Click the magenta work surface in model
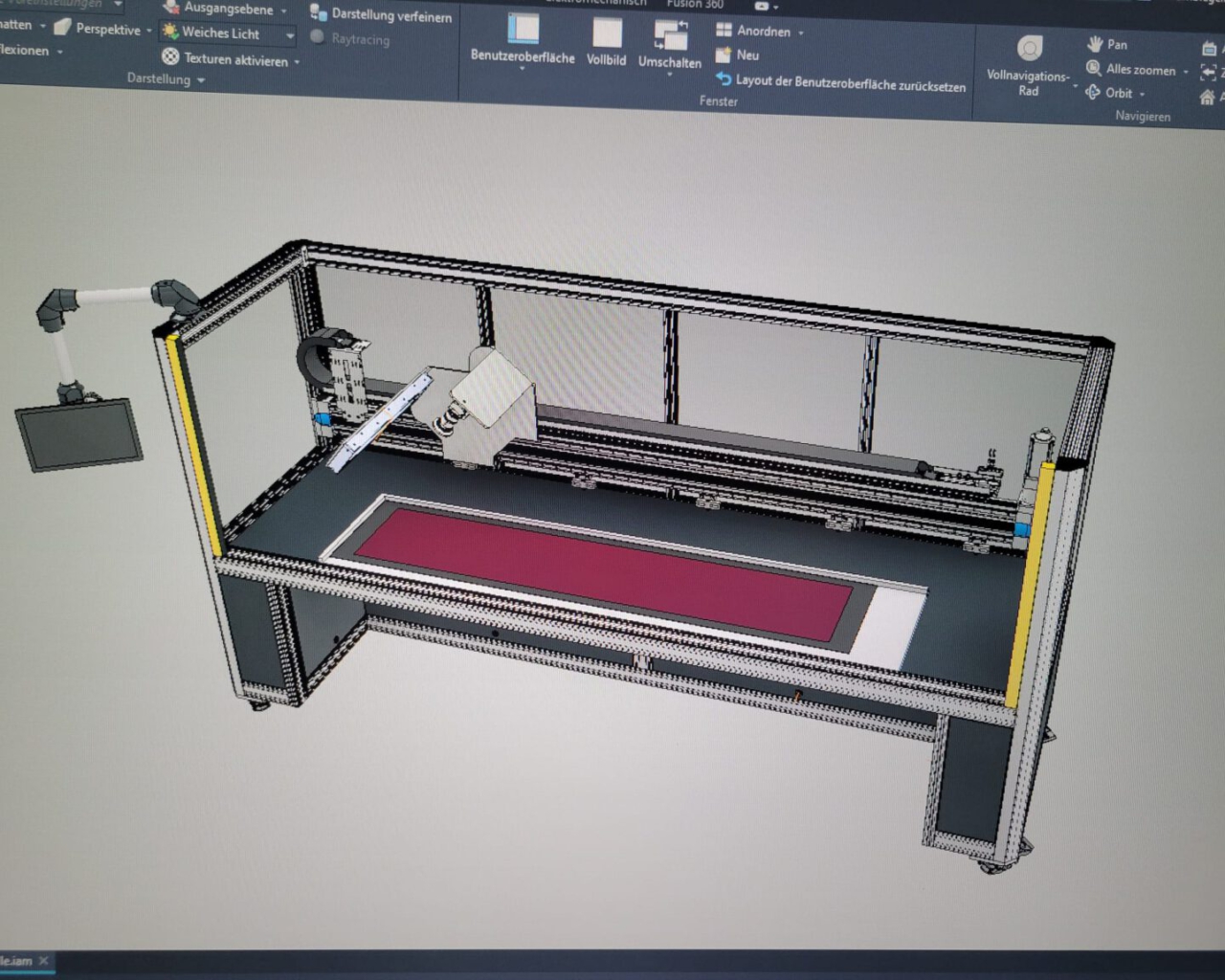 [605, 572]
